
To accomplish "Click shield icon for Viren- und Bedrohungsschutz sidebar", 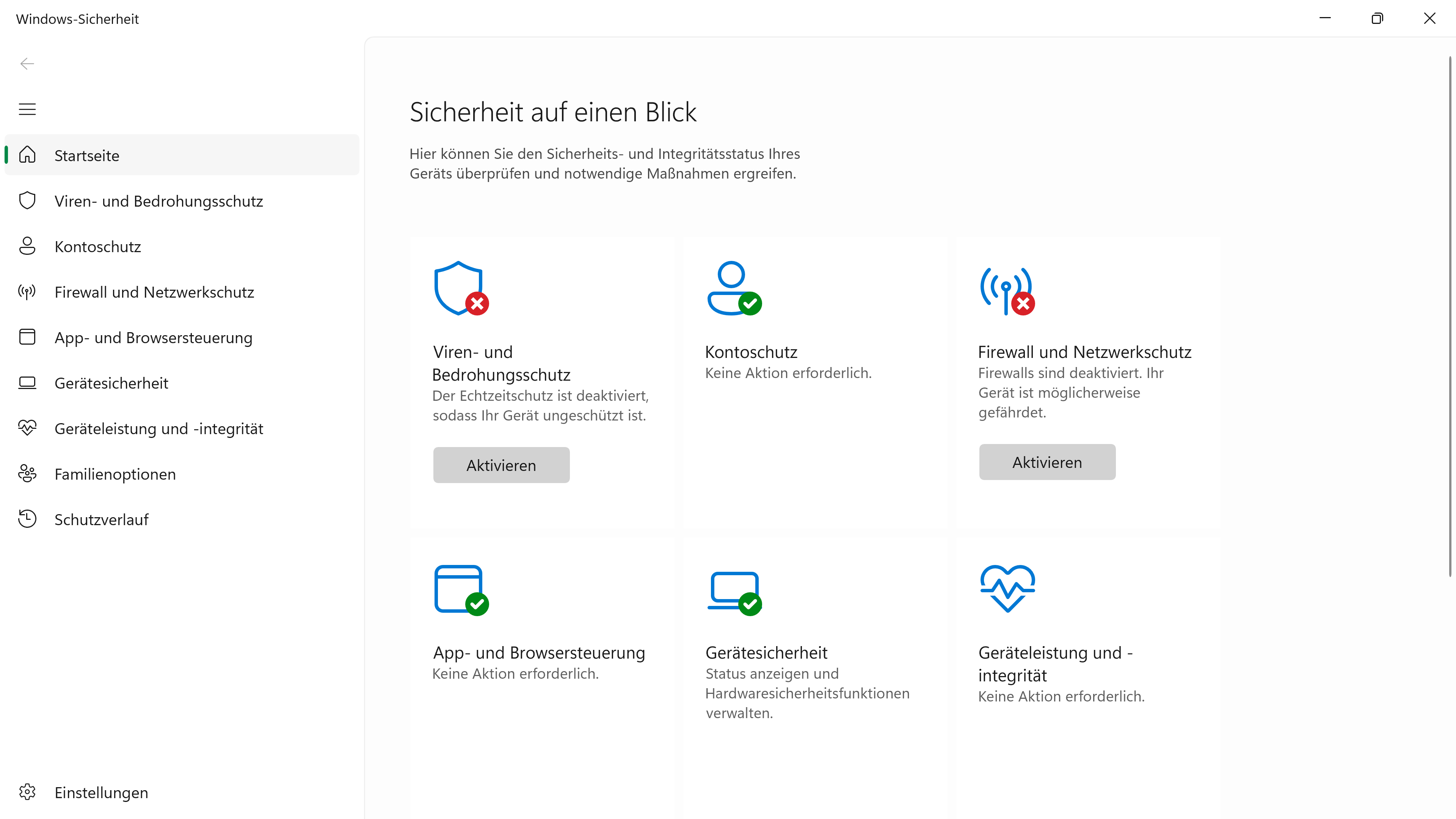I will tap(27, 201).
